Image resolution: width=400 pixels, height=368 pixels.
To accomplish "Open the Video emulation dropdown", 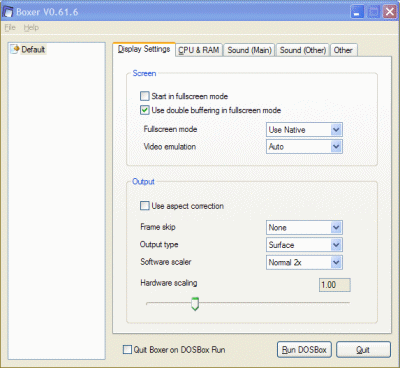I will click(x=304, y=147).
